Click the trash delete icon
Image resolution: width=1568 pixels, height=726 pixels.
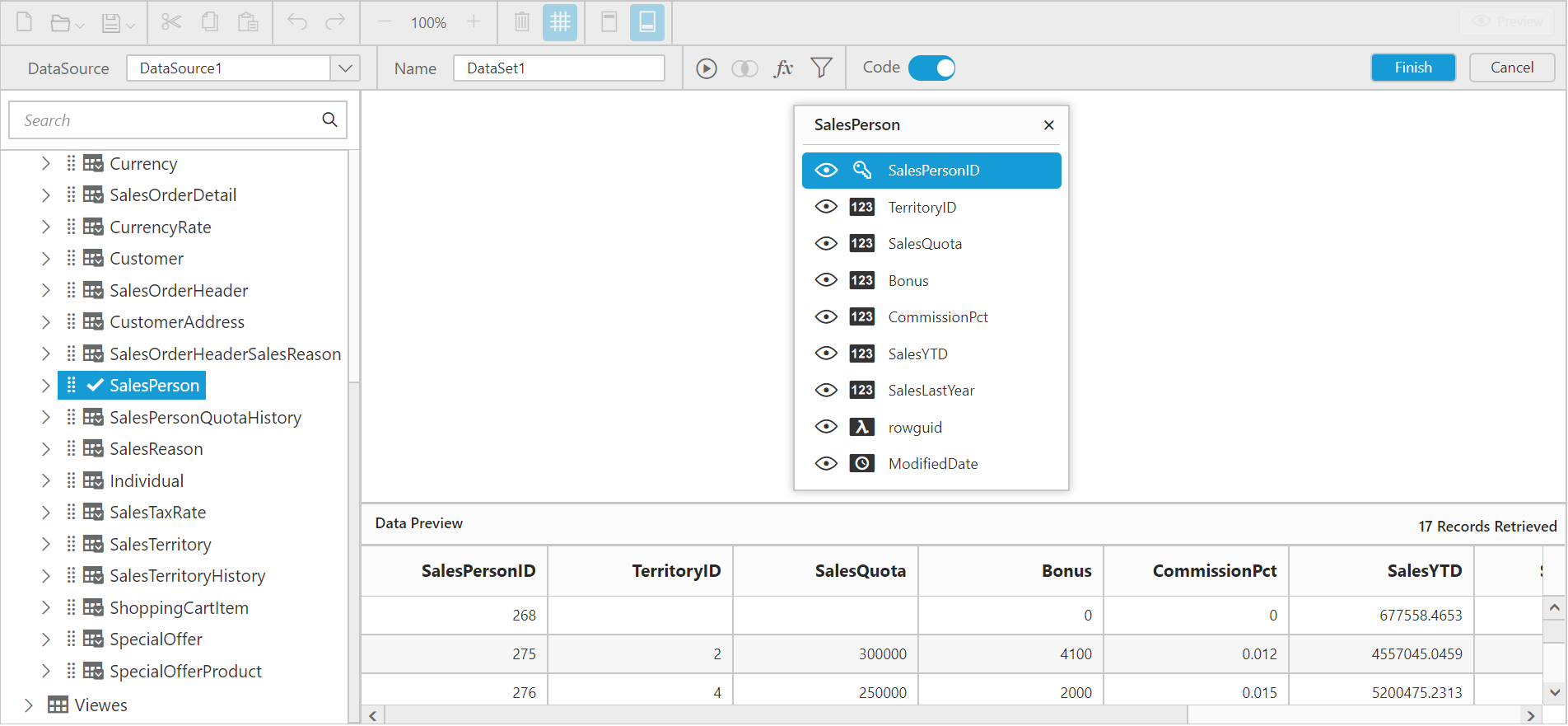tap(522, 22)
